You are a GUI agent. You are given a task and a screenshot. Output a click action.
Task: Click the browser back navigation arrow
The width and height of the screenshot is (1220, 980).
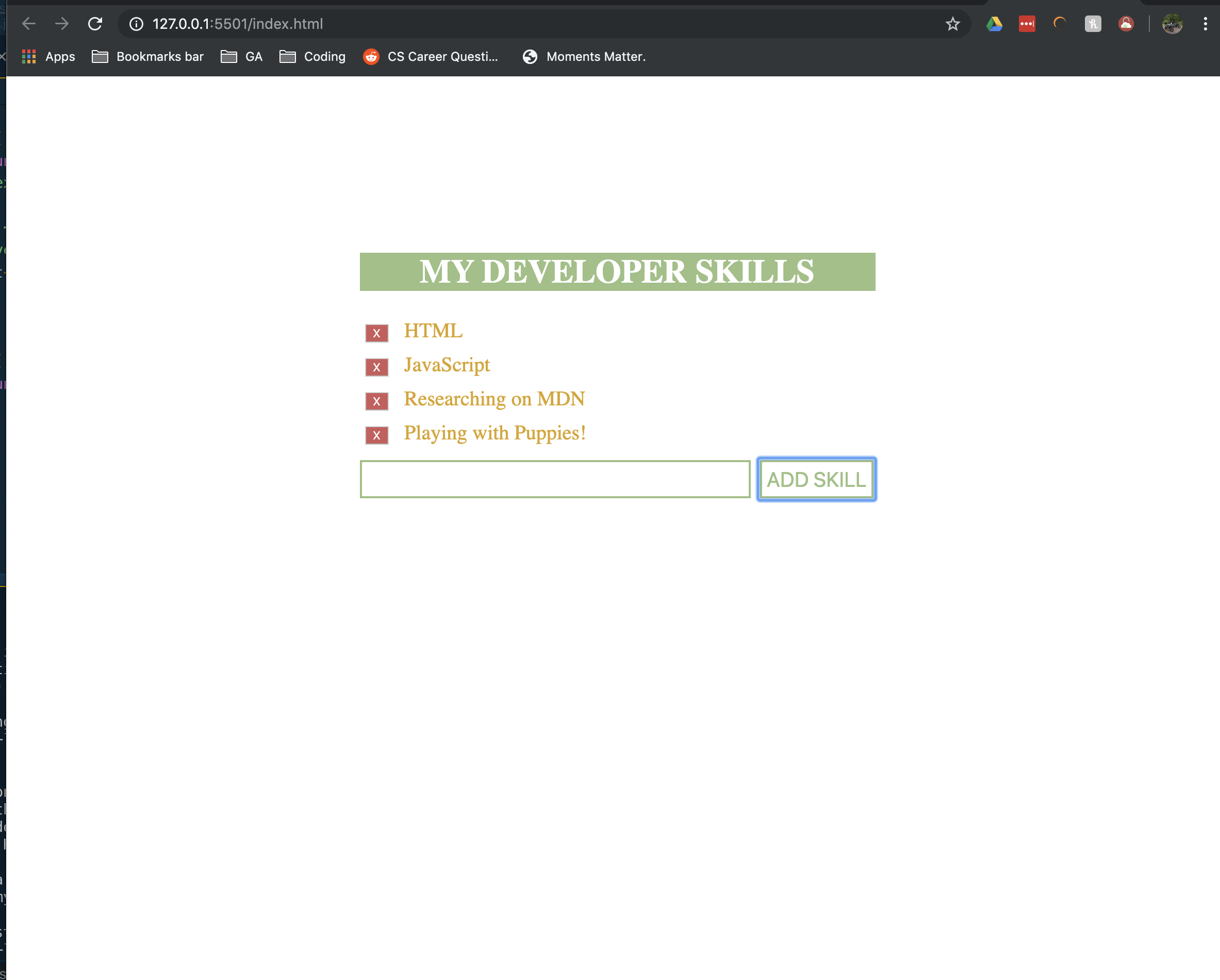pyautogui.click(x=29, y=24)
